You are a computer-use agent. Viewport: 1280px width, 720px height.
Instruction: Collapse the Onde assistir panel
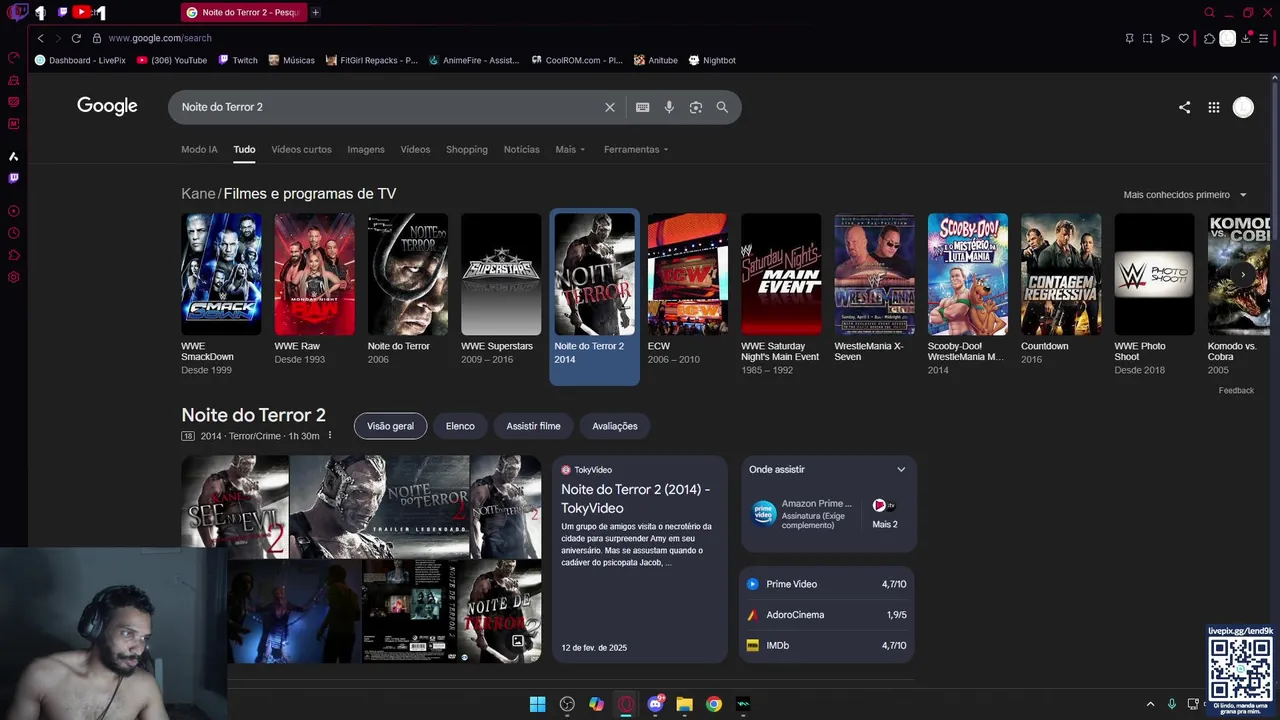click(901, 469)
